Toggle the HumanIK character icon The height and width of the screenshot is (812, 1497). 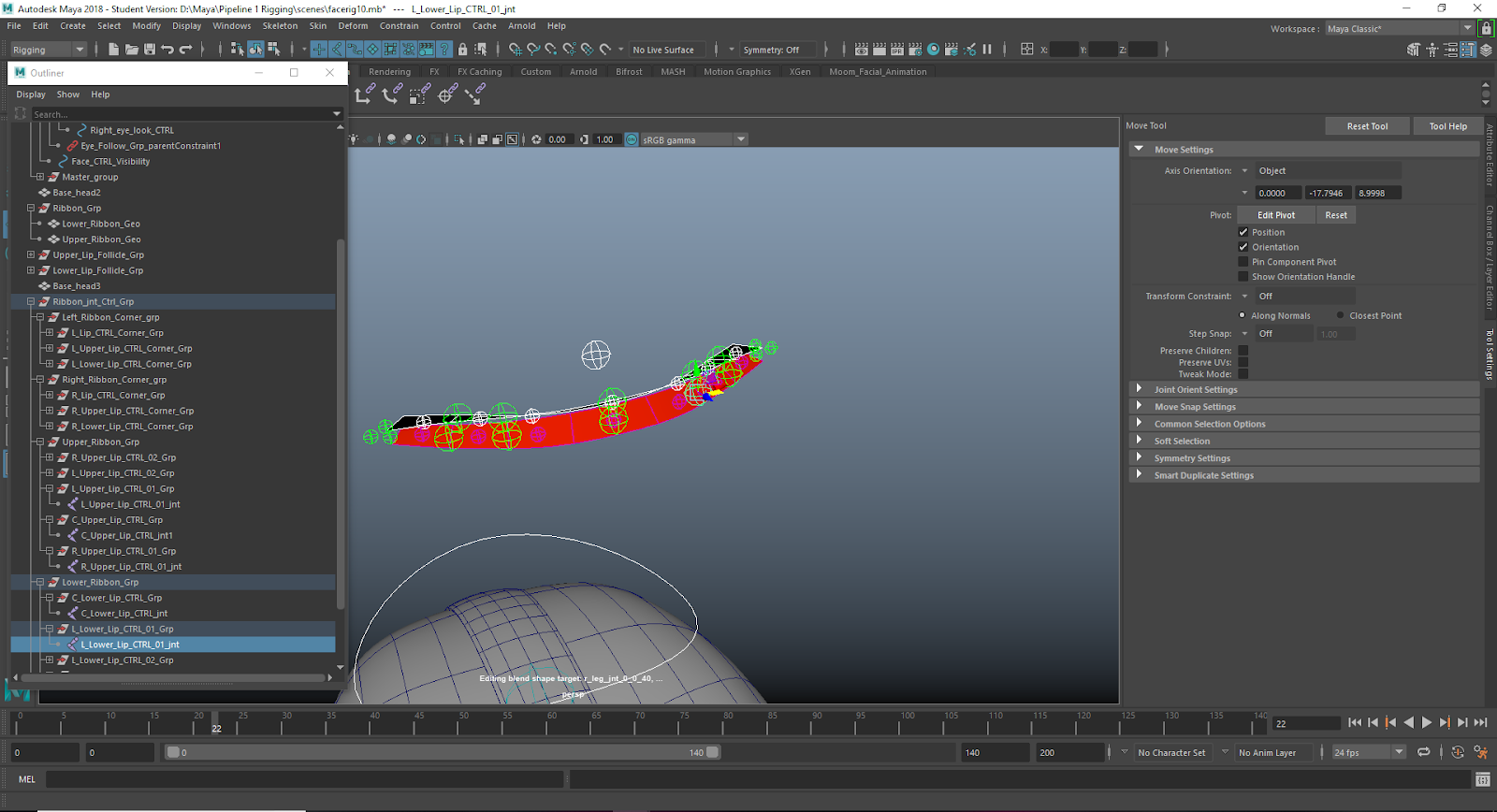[x=1432, y=50]
